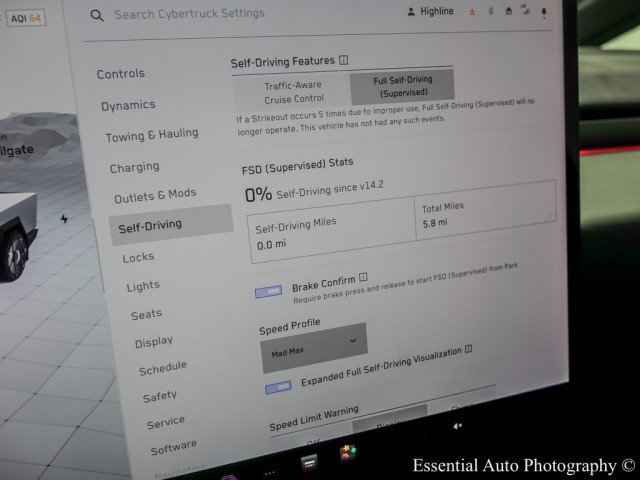Tap the Search Cybertruck Settings field
This screenshot has width=640, height=480.
[x=189, y=14]
